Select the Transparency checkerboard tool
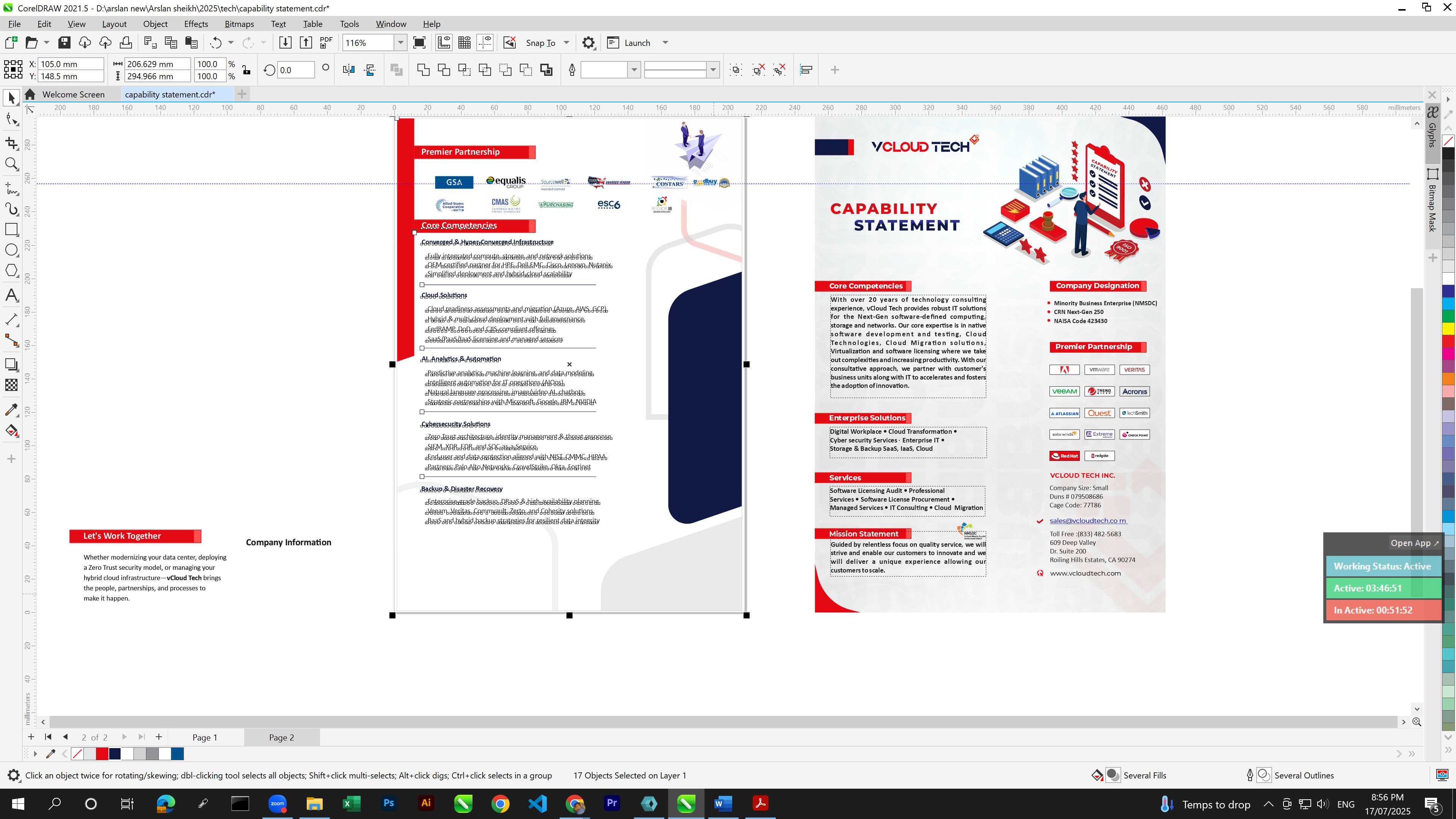 tap(11, 385)
